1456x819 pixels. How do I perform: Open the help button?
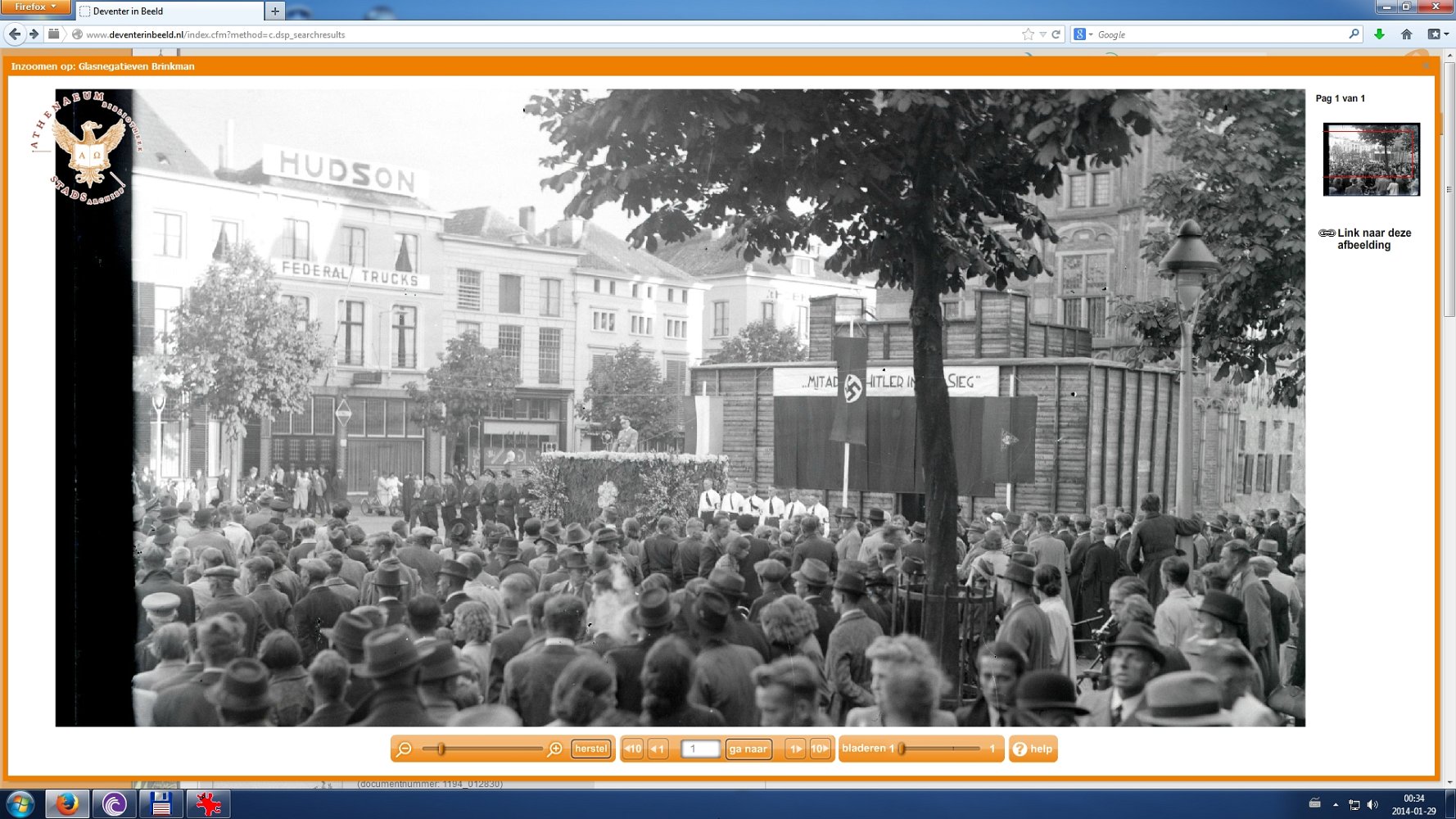coord(1033,749)
